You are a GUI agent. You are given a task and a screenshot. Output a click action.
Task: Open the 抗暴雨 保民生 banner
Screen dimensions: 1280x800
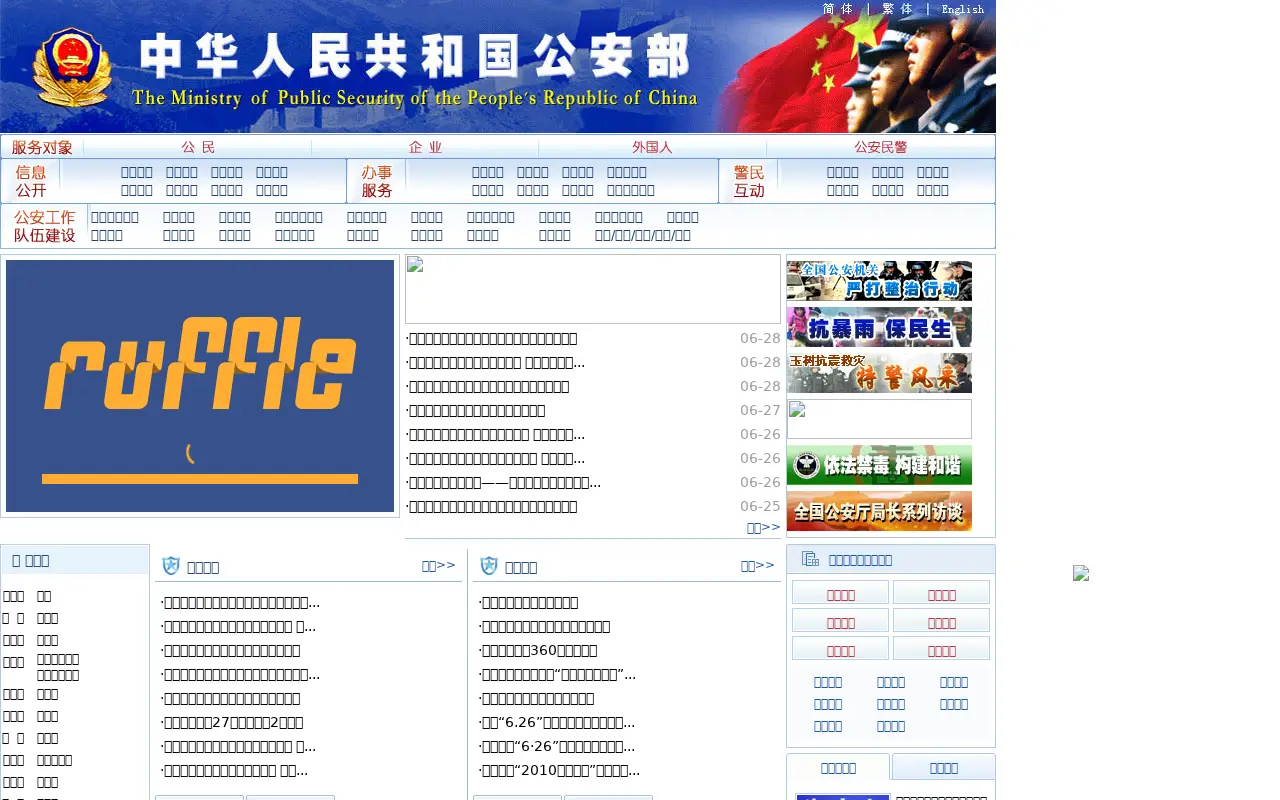click(x=879, y=327)
